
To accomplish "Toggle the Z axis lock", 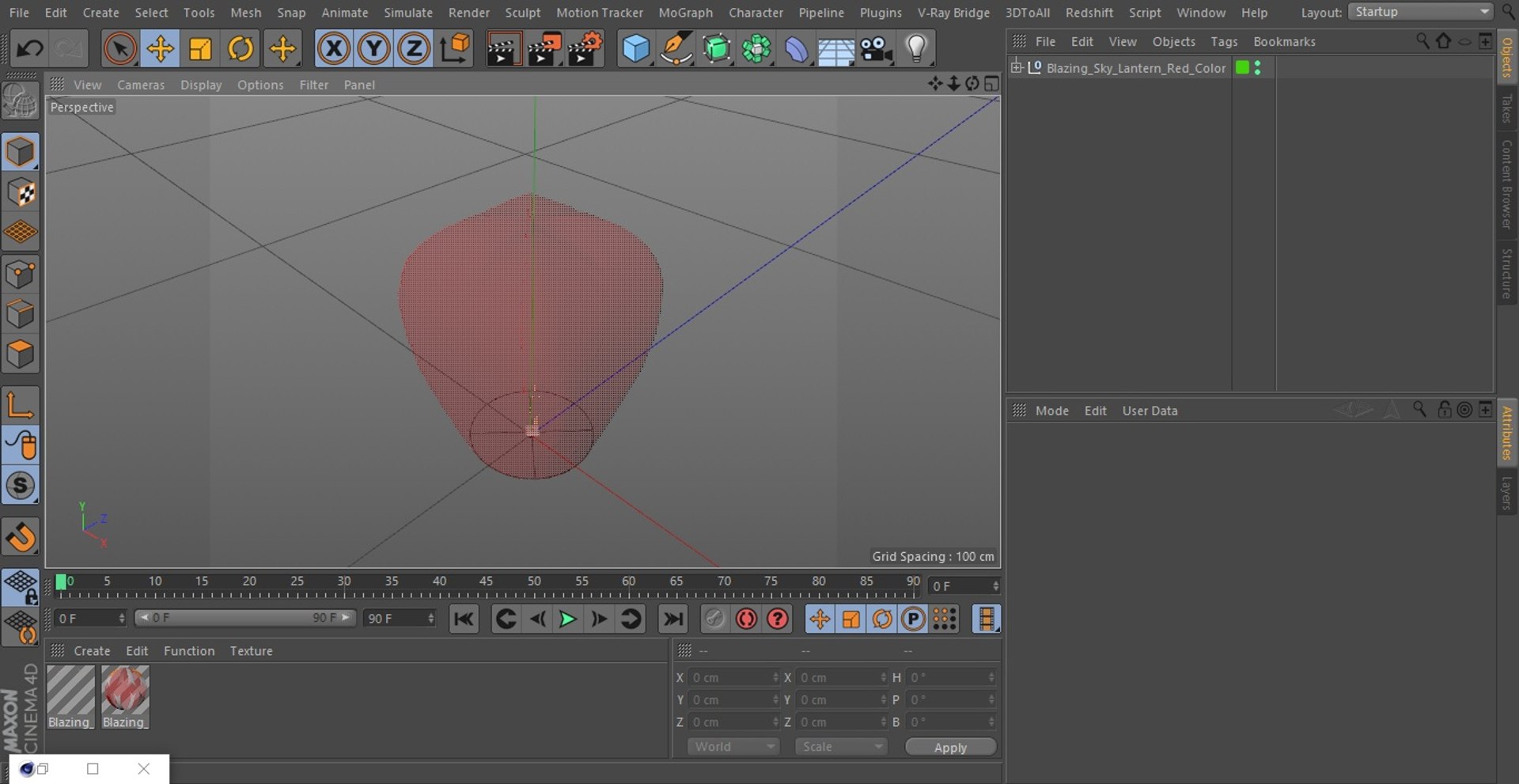I will point(414,48).
